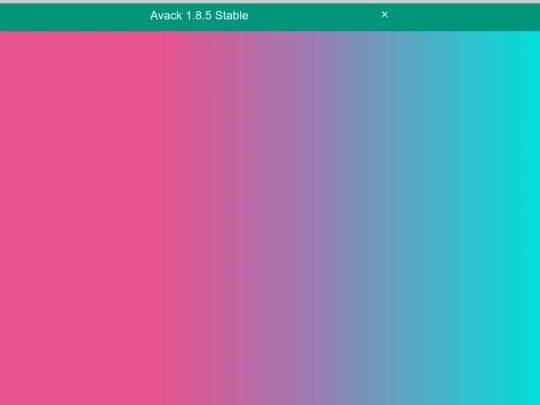Screen dimensions: 540x405
Task: Close the Avack 1.8.5 Stable banner
Action: 385,14
